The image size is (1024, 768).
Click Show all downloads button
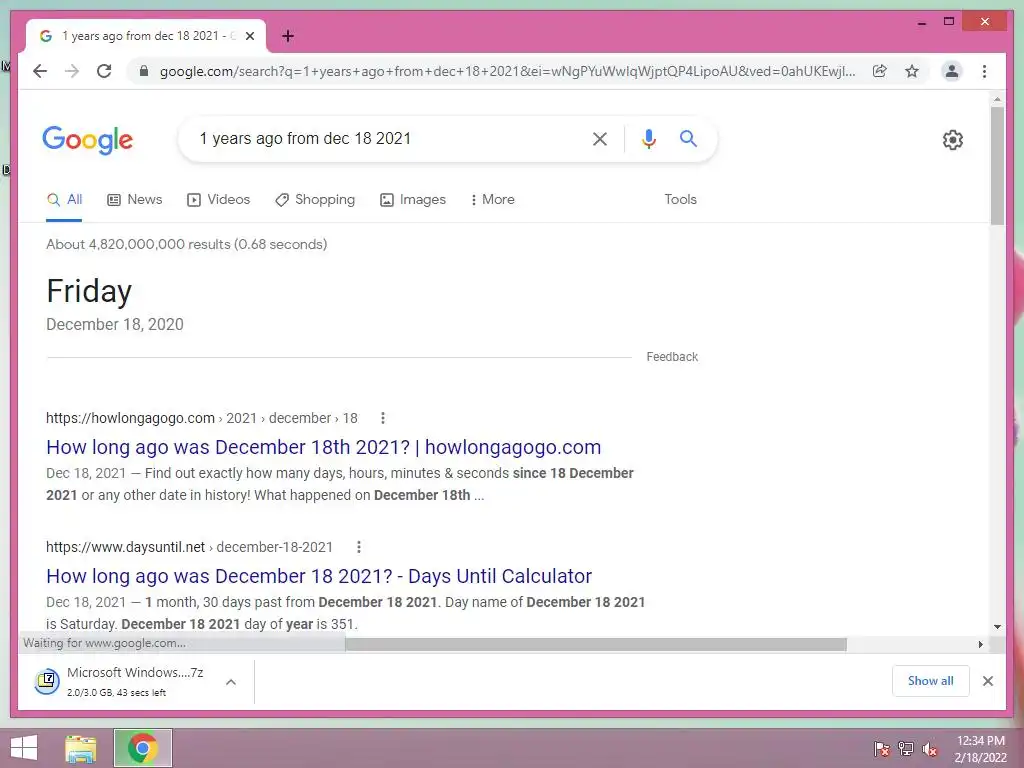pyautogui.click(x=931, y=681)
